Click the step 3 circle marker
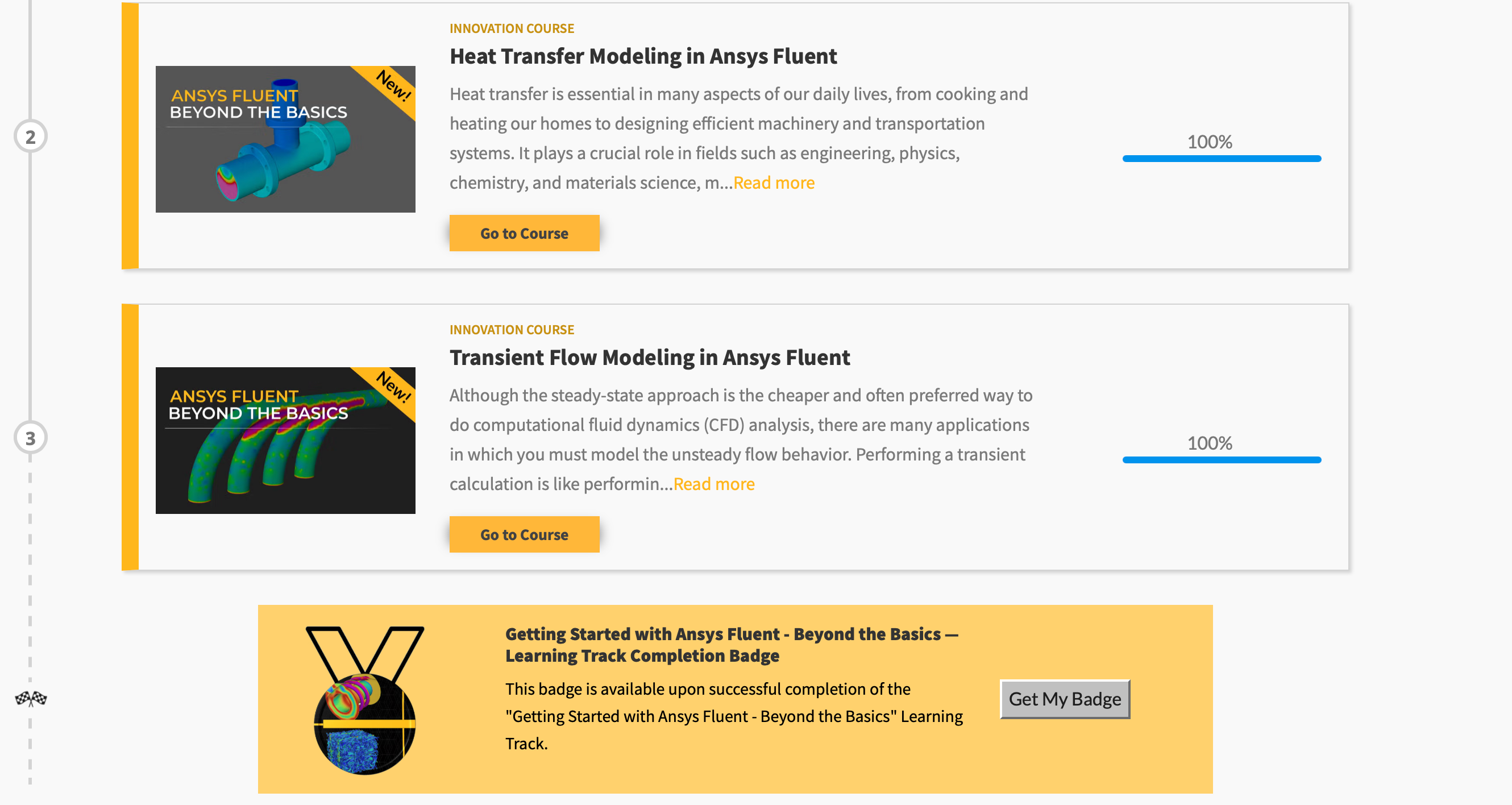The width and height of the screenshot is (1512, 805). [31, 438]
